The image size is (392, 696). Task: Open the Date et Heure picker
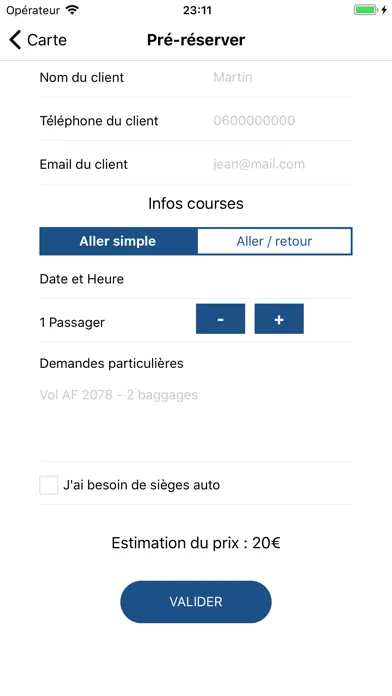point(196,279)
